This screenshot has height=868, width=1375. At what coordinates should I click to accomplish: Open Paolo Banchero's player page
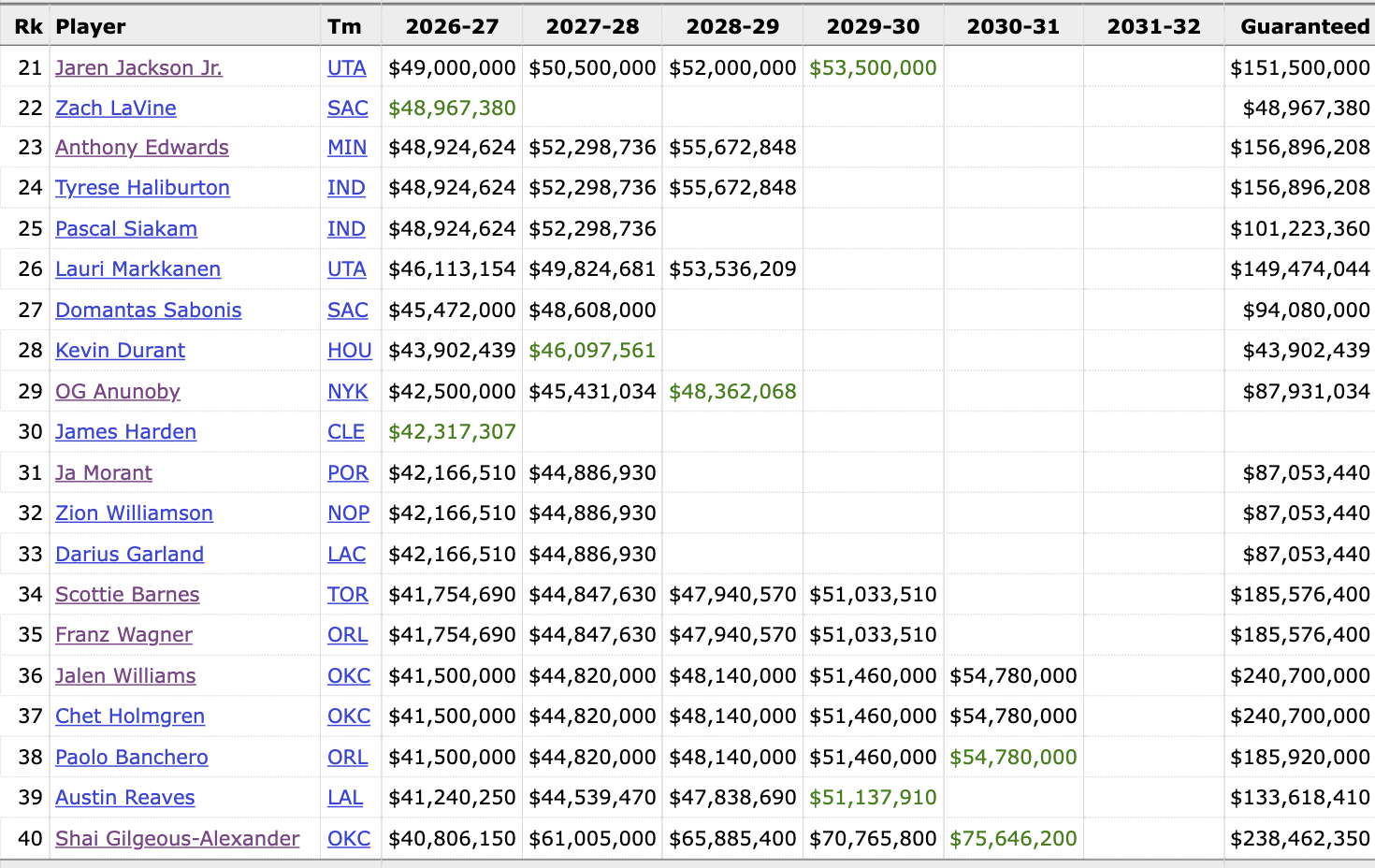(132, 757)
